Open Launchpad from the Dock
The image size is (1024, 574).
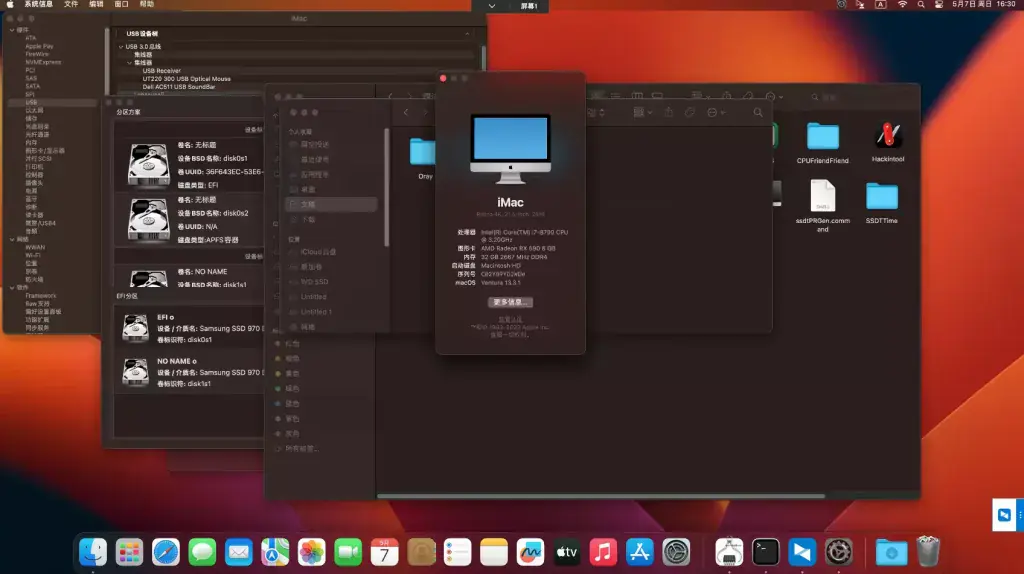[129, 552]
